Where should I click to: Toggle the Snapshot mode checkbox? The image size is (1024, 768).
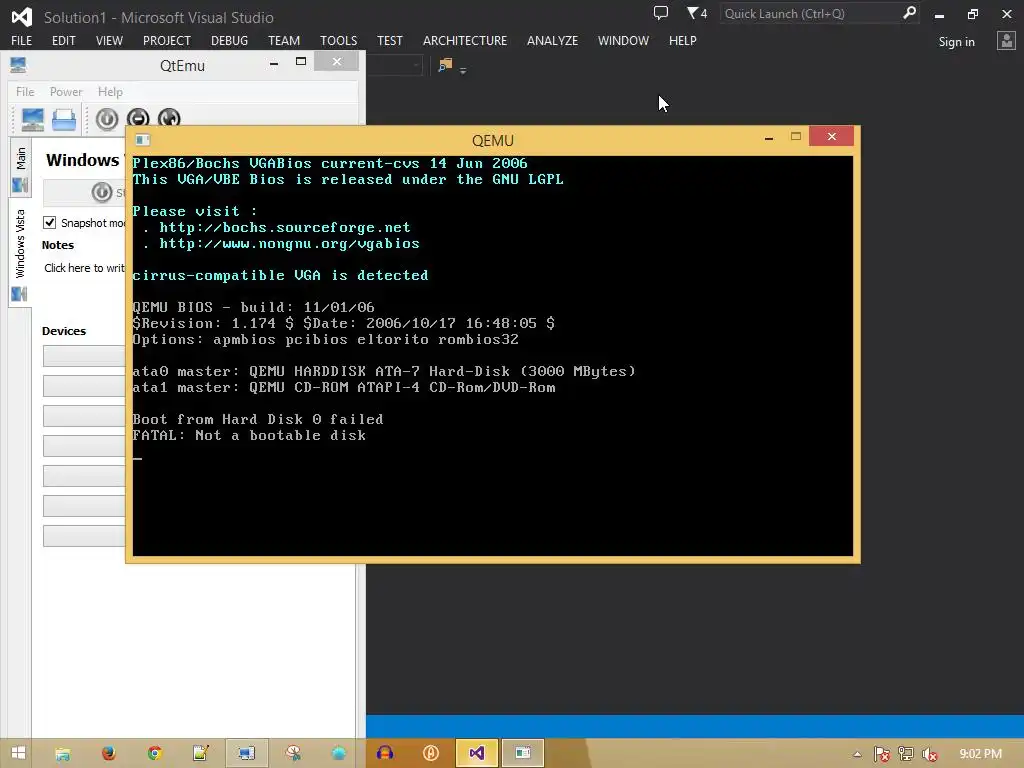[x=50, y=223]
